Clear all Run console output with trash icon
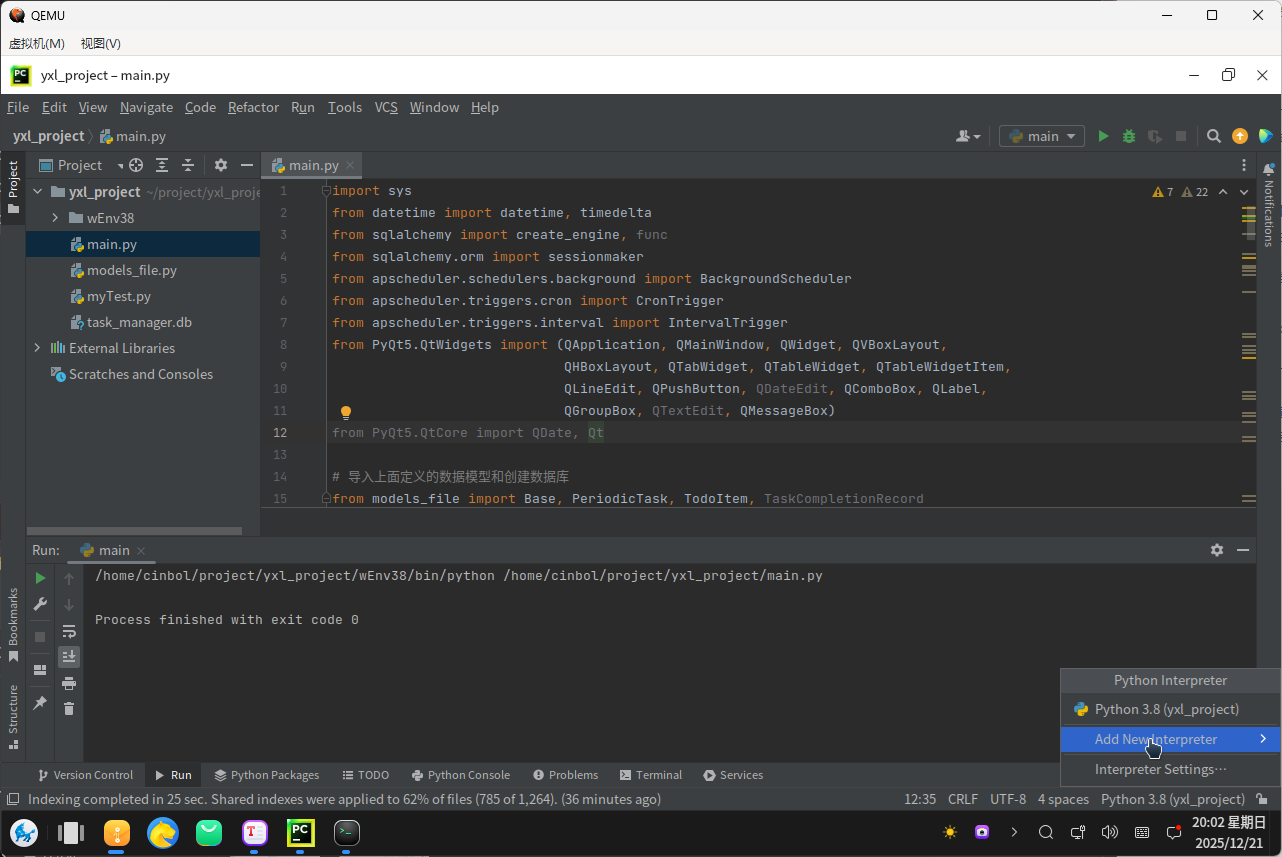Image resolution: width=1282 pixels, height=857 pixels. tap(69, 708)
